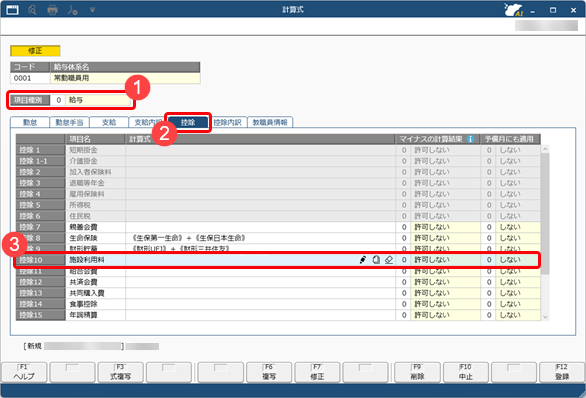This screenshot has width=586, height=398.
Task: Select the 控除12 row header
Action: pos(40,282)
